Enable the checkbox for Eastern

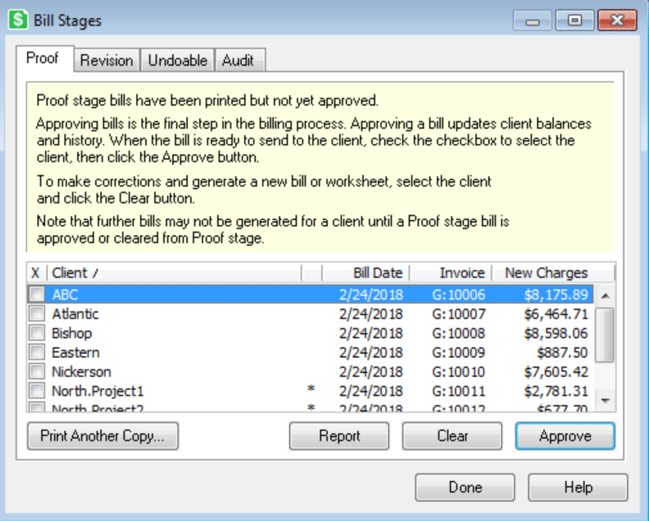[x=37, y=352]
